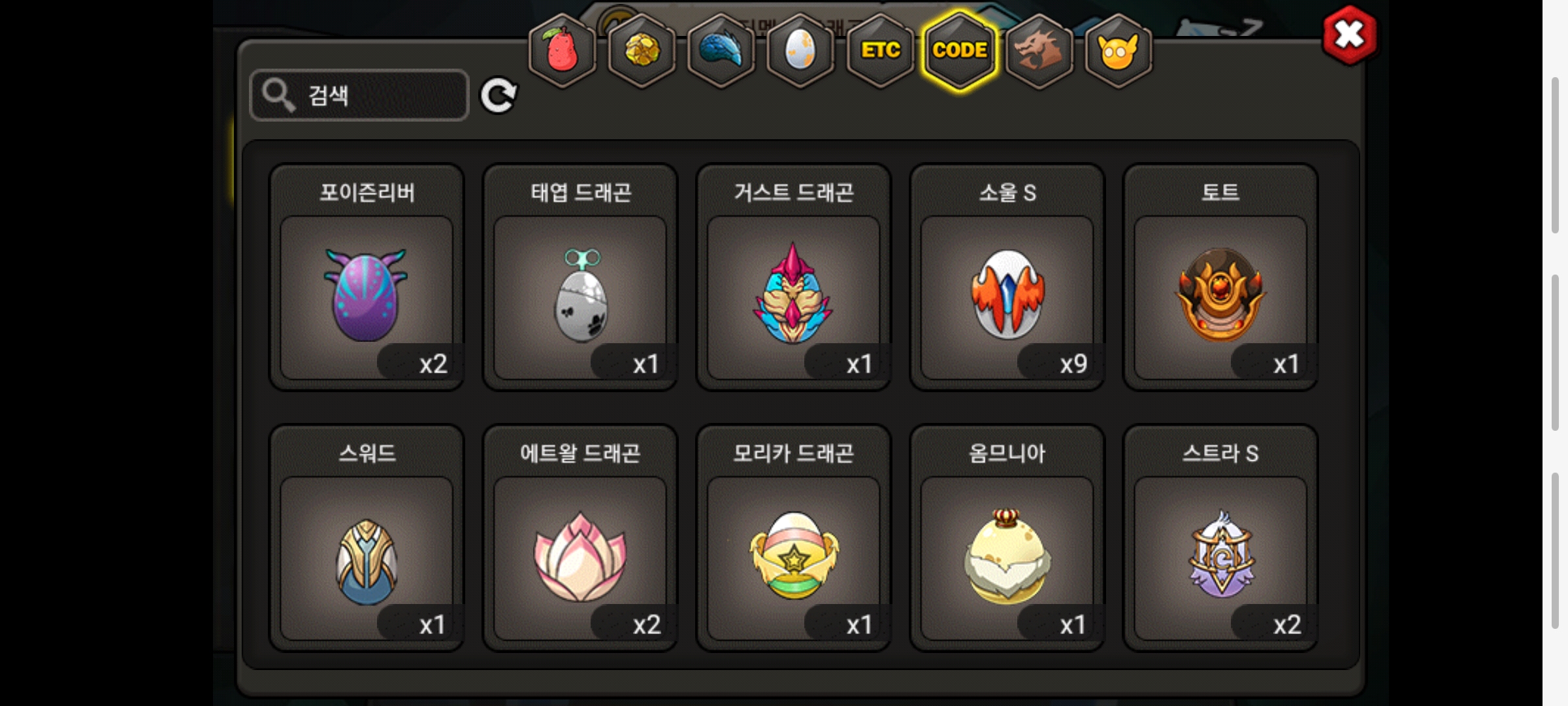Choose the 태엽 드래곤 windup egg

click(580, 277)
